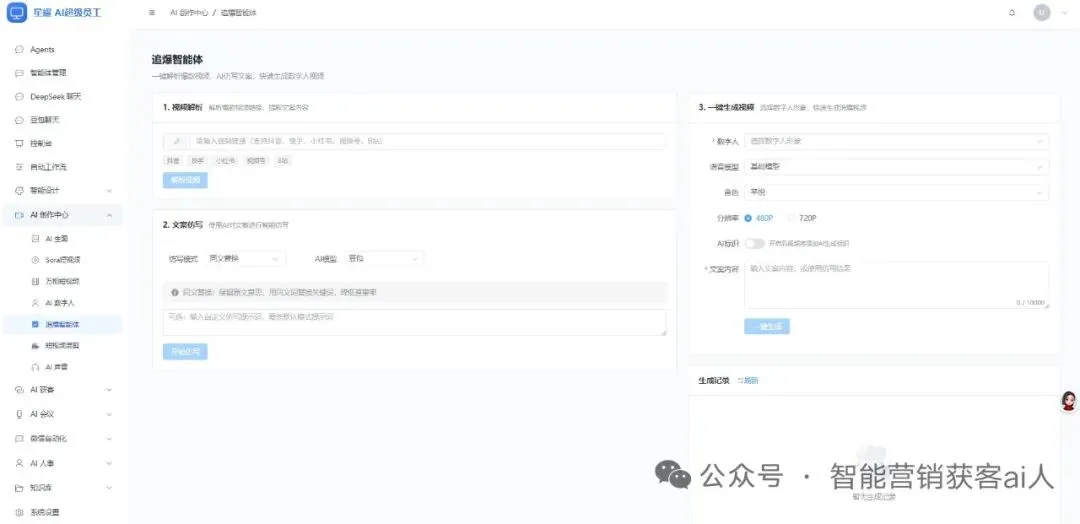
Task: Collapse sidebar with the hamburger icon
Action: [x=152, y=12]
